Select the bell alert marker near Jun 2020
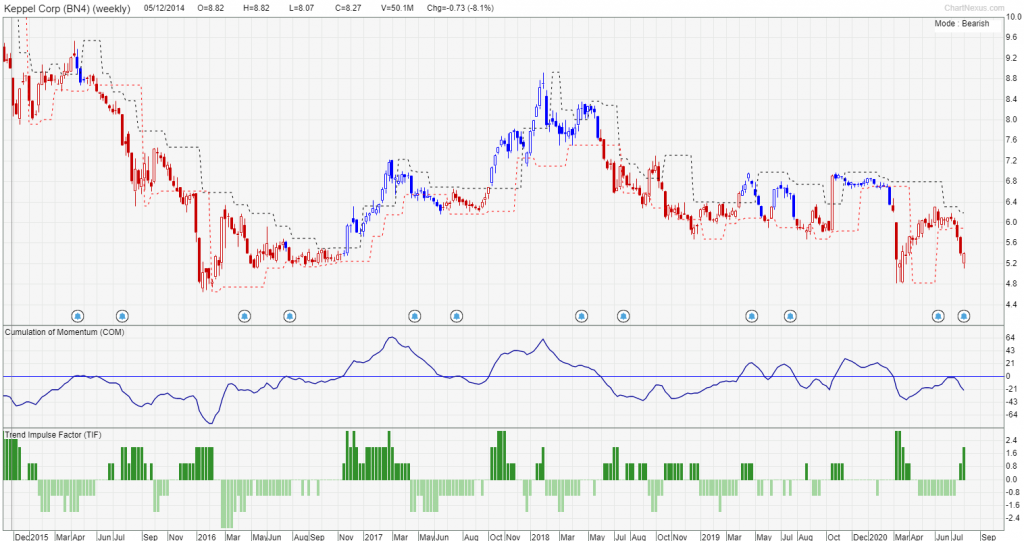 (938, 316)
